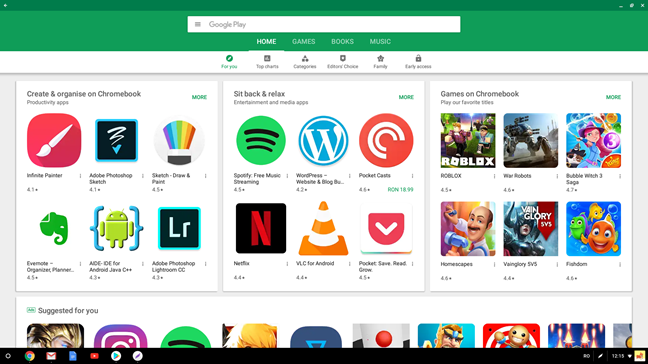The width and height of the screenshot is (648, 364).
Task: Click the Infinite Painter title text
Action: pos(44,176)
